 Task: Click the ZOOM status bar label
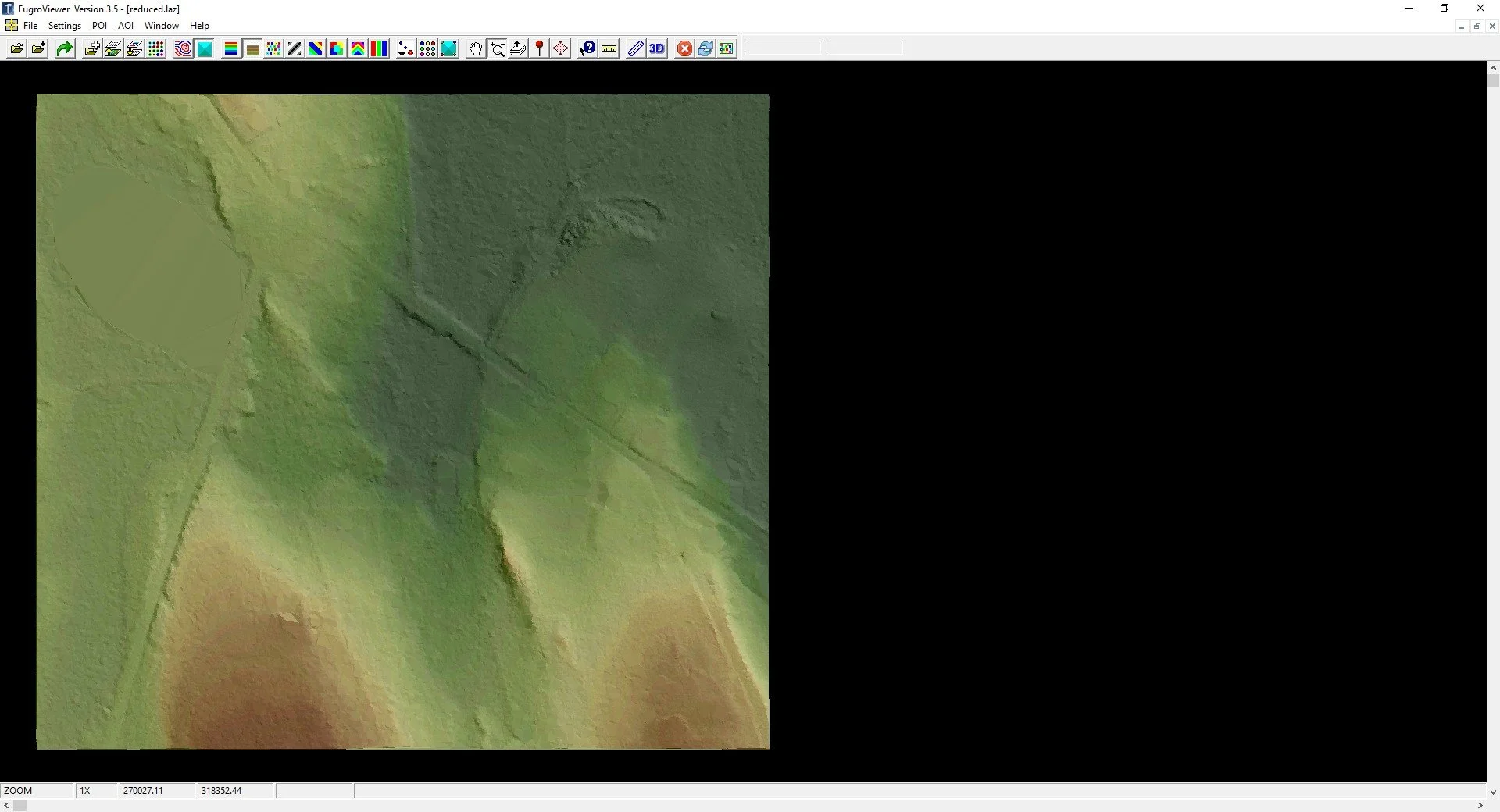[x=18, y=790]
